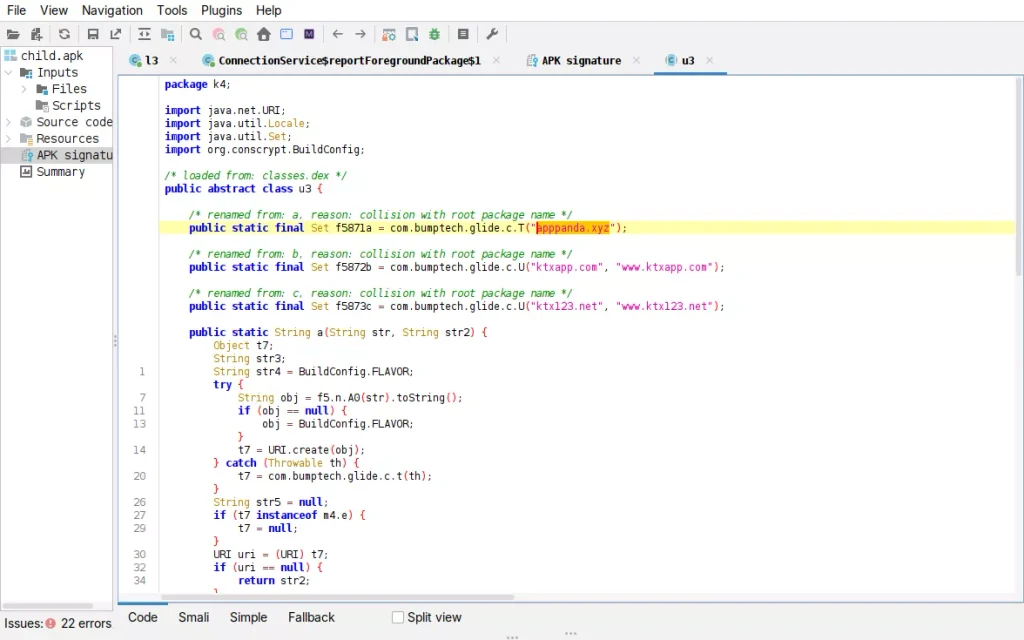Click the "www.ktx123.net" string in code

click(665, 306)
